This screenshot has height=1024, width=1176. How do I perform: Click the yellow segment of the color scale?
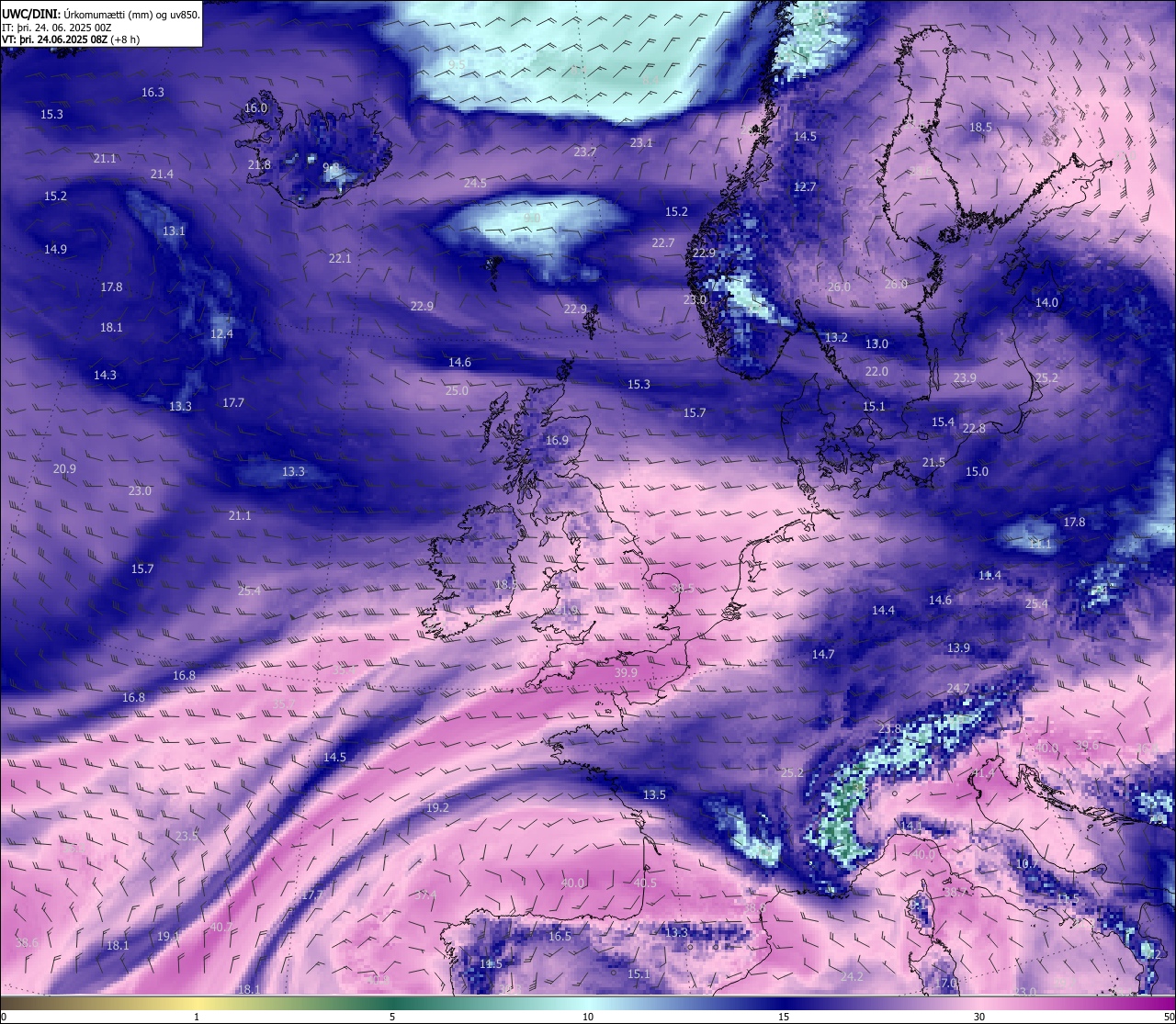197,1003
